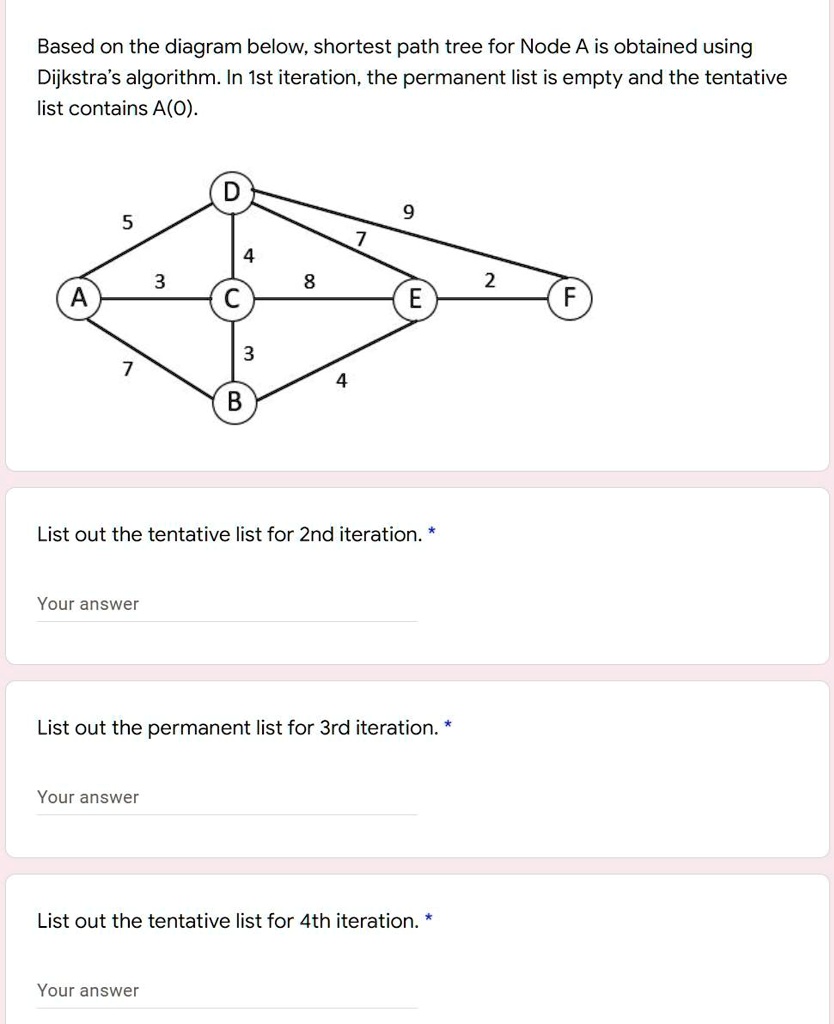Click the answer field for 3rd iteration permanent list
This screenshot has height=1024, width=834.
pyautogui.click(x=225, y=796)
